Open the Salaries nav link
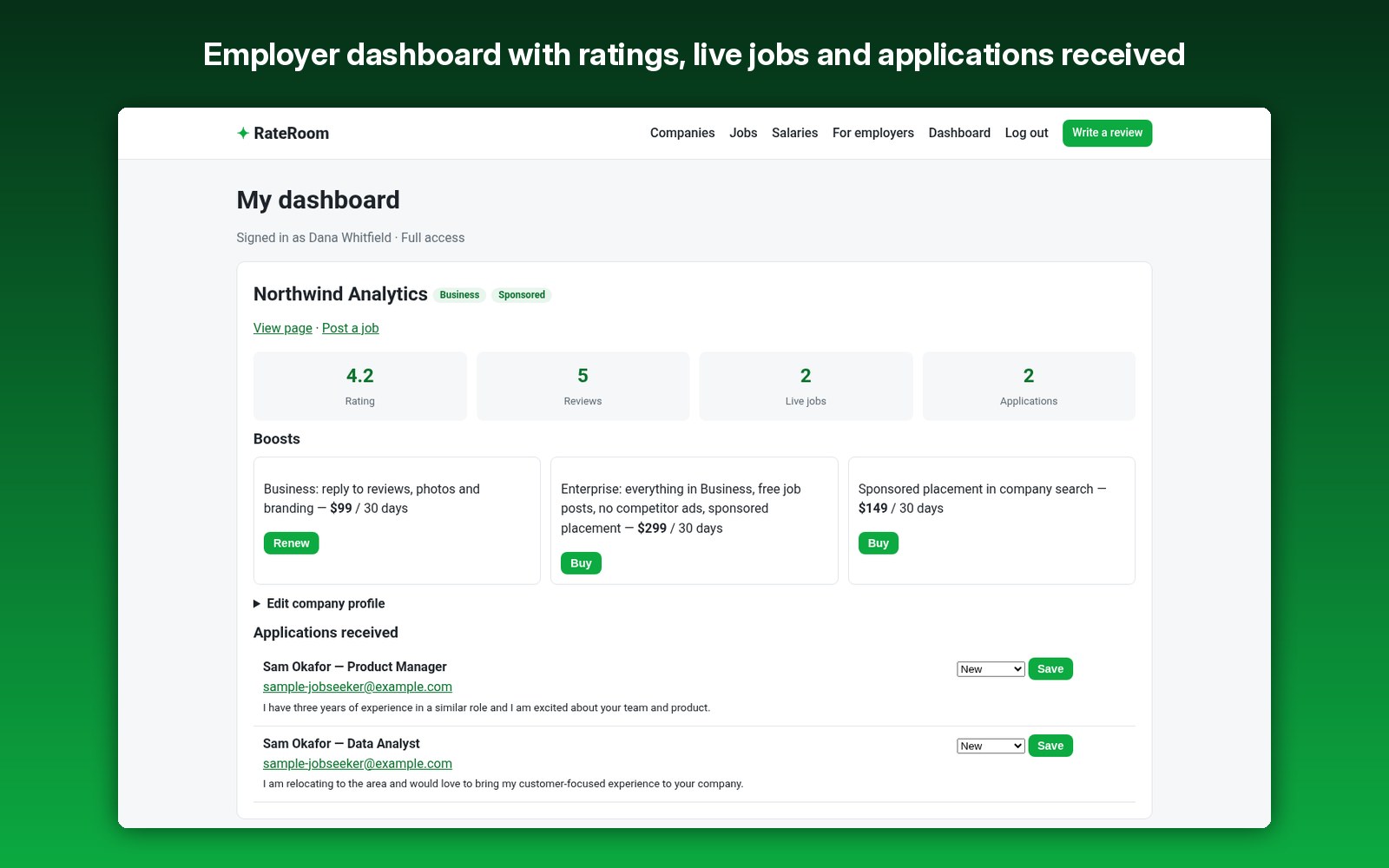The height and width of the screenshot is (868, 1389). click(794, 133)
